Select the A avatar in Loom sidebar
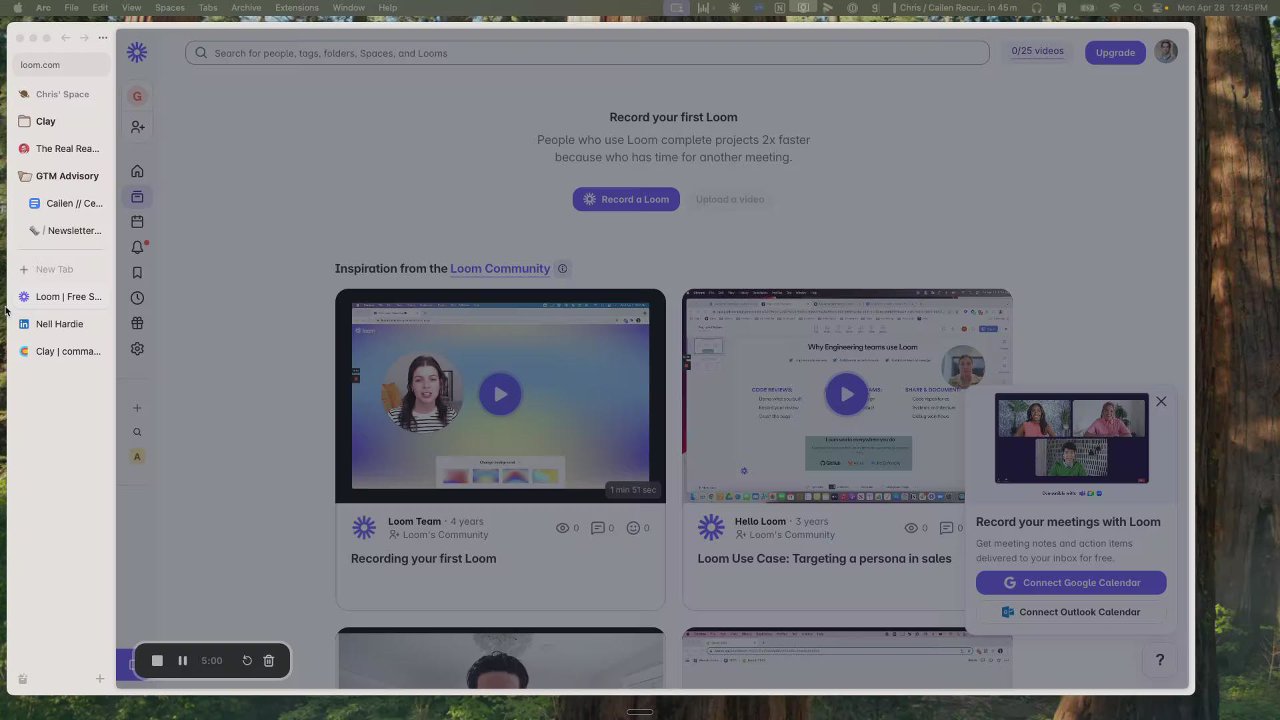Image resolution: width=1280 pixels, height=720 pixels. [137, 457]
